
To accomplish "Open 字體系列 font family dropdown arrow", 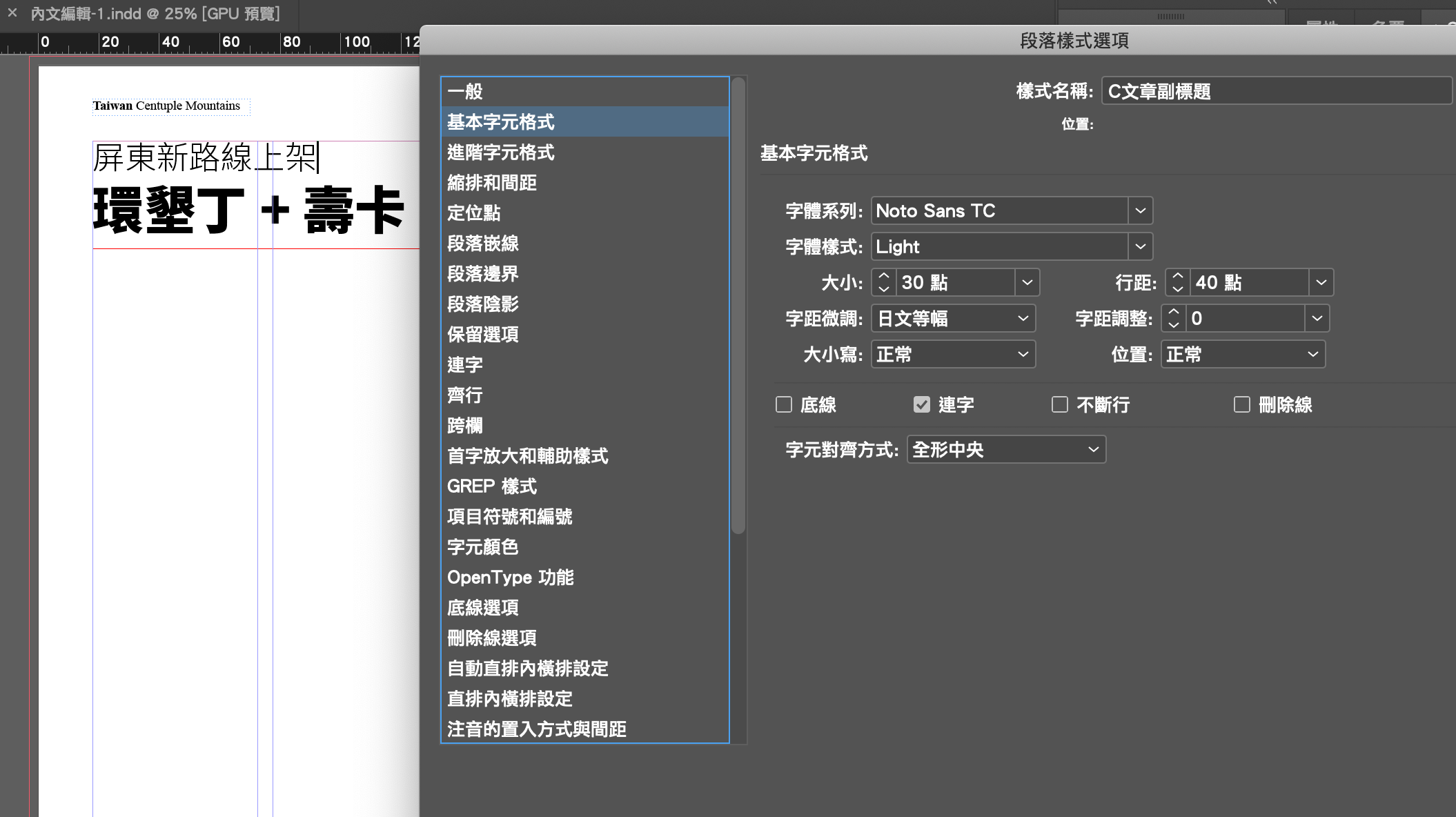I will [x=1140, y=210].
